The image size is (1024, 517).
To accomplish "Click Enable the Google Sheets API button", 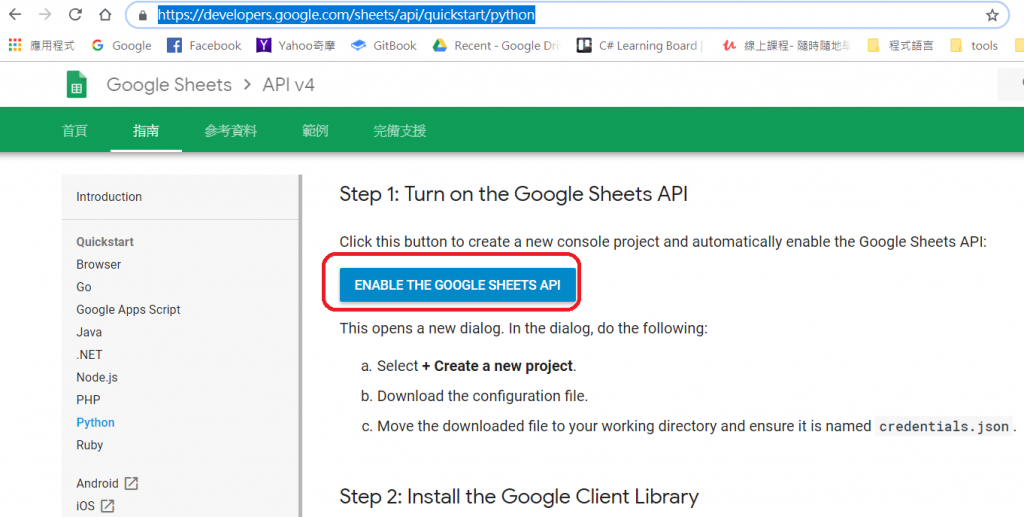I will click(x=458, y=285).
